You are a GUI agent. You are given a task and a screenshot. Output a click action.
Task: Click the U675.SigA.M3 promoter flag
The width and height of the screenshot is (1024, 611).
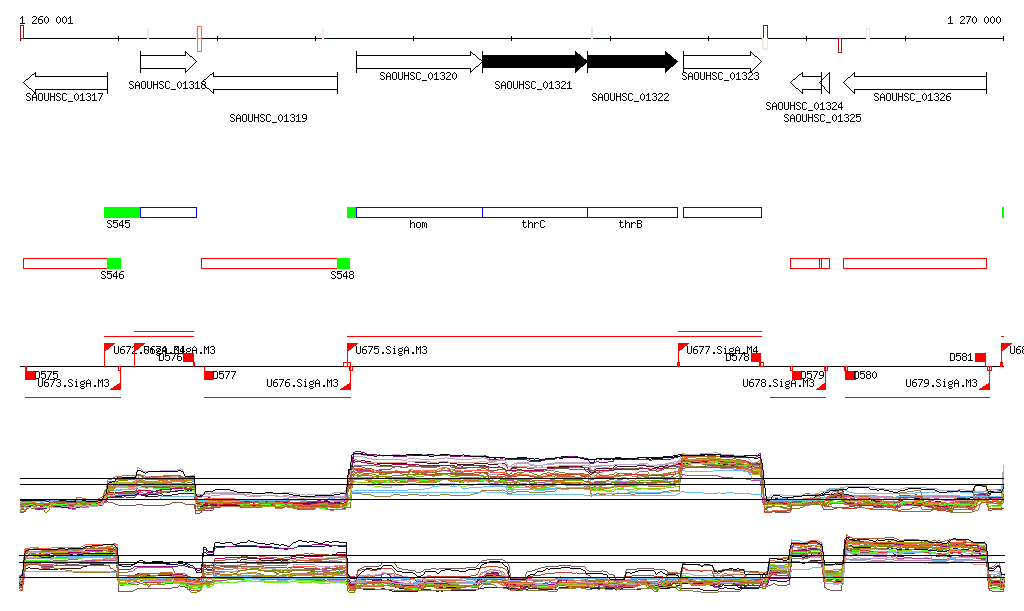coord(351,348)
